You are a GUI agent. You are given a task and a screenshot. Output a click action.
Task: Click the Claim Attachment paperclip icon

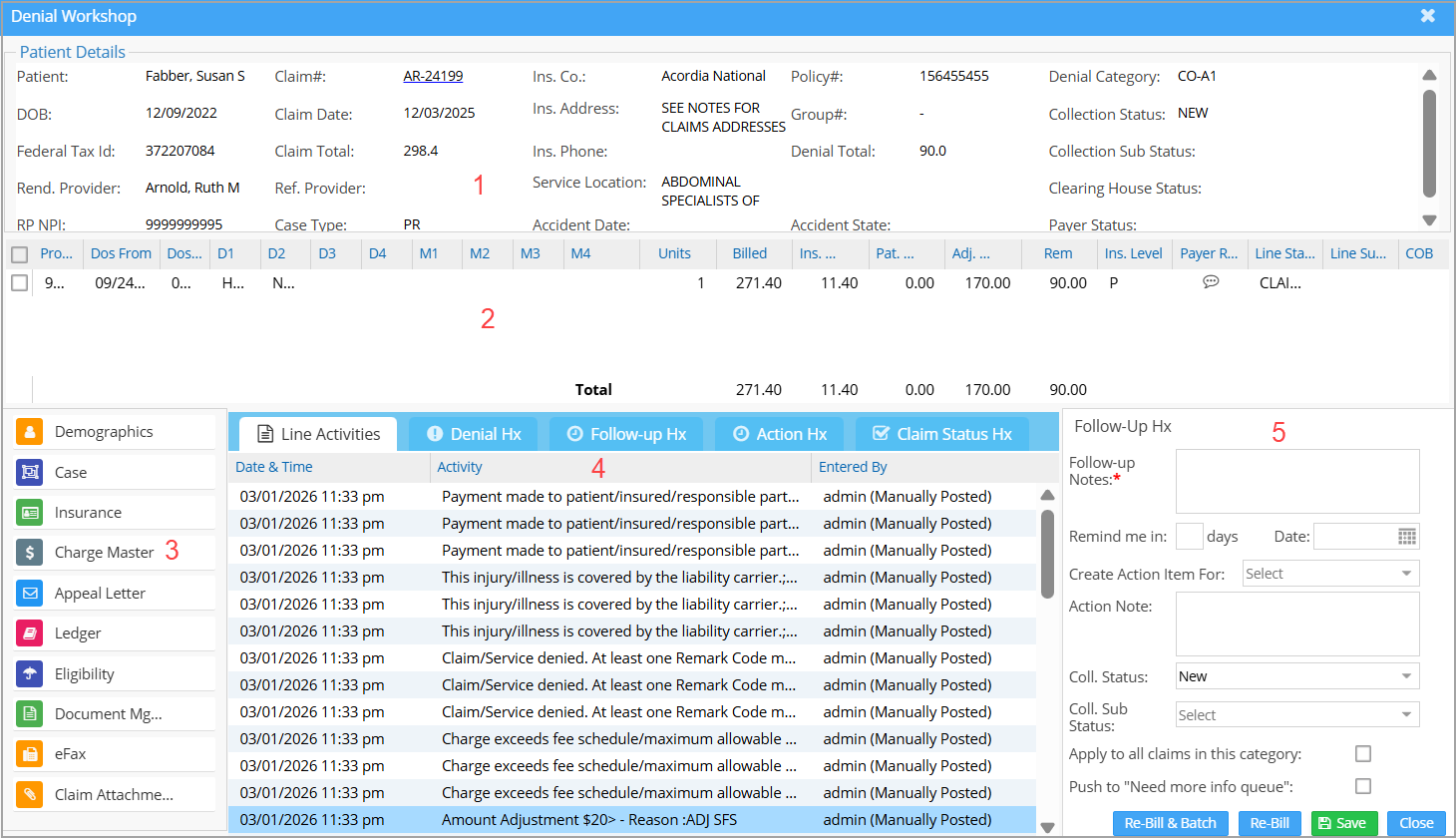[30, 795]
